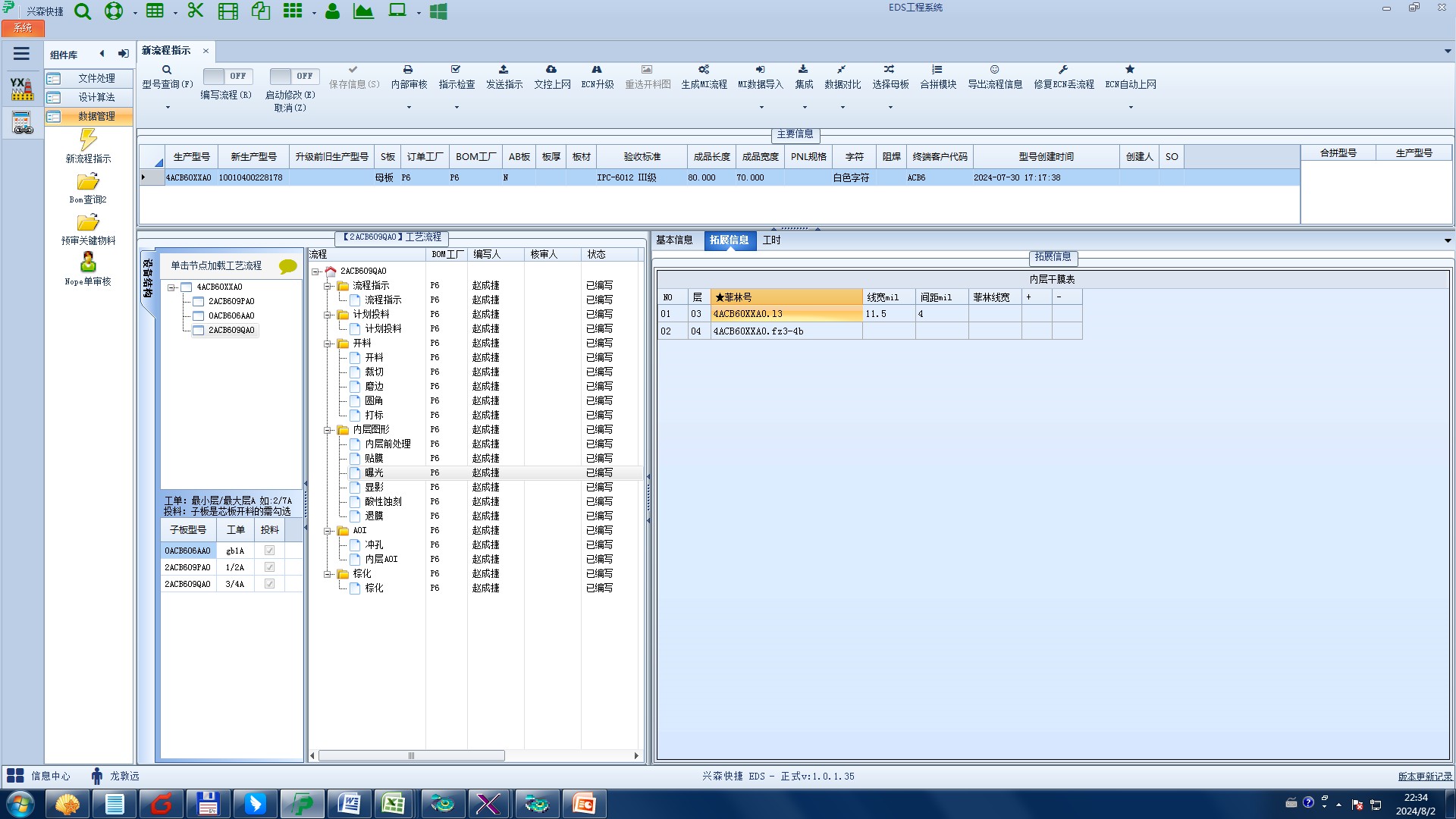Collapse the 内层图形 folder node
The width and height of the screenshot is (1456, 819).
click(x=328, y=430)
